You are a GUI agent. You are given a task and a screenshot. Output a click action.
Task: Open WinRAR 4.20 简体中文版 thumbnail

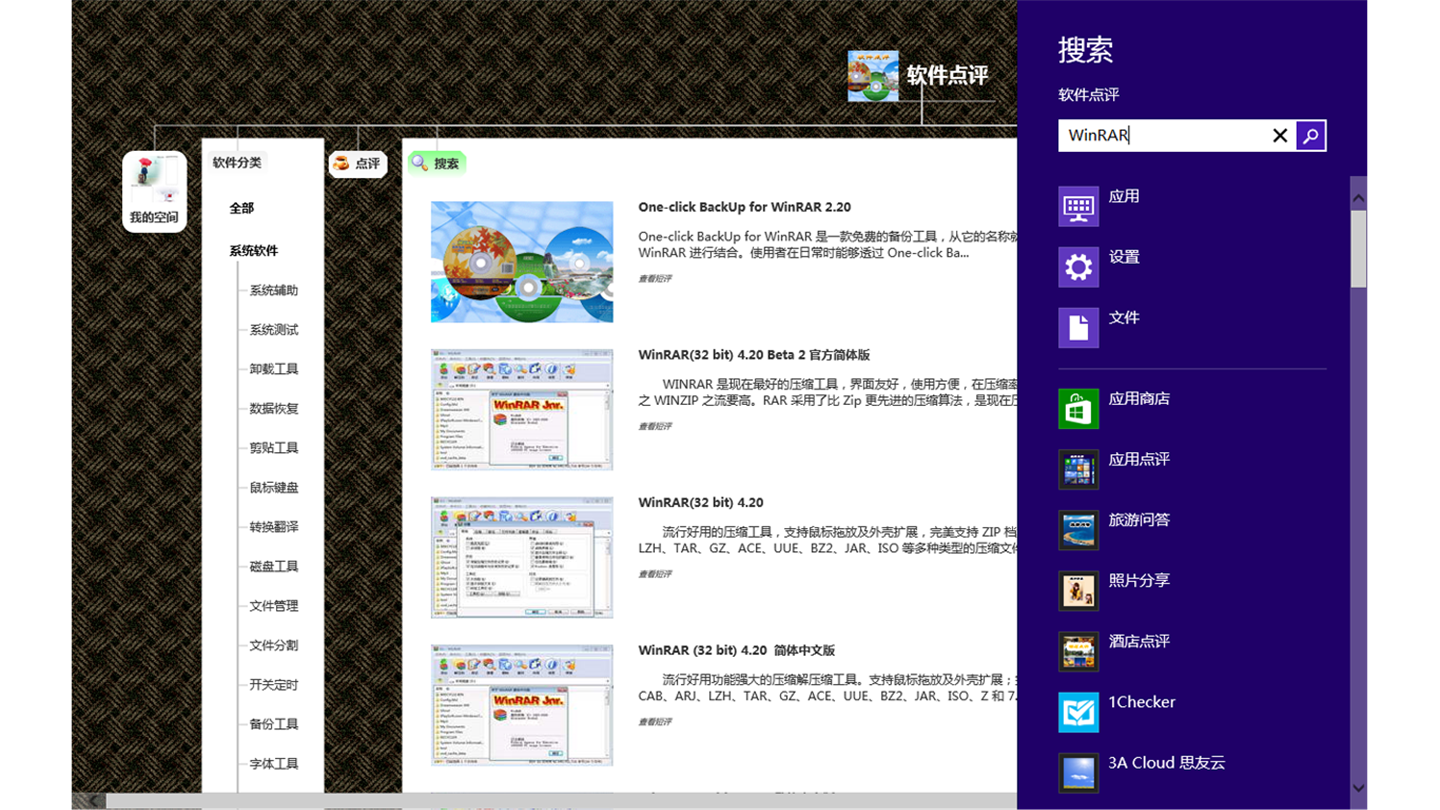pyautogui.click(x=522, y=705)
